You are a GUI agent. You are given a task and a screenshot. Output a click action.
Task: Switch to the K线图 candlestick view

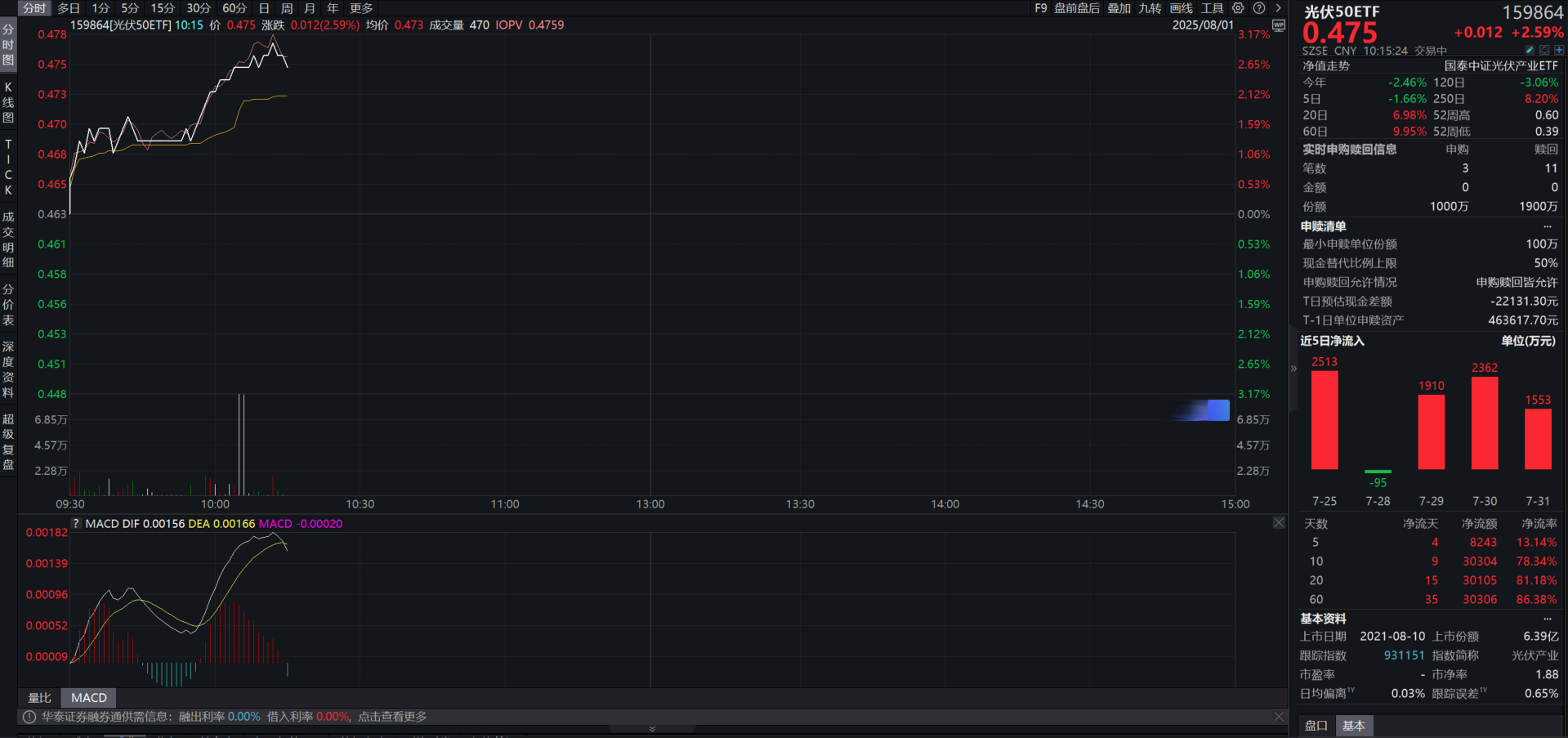click(x=8, y=102)
